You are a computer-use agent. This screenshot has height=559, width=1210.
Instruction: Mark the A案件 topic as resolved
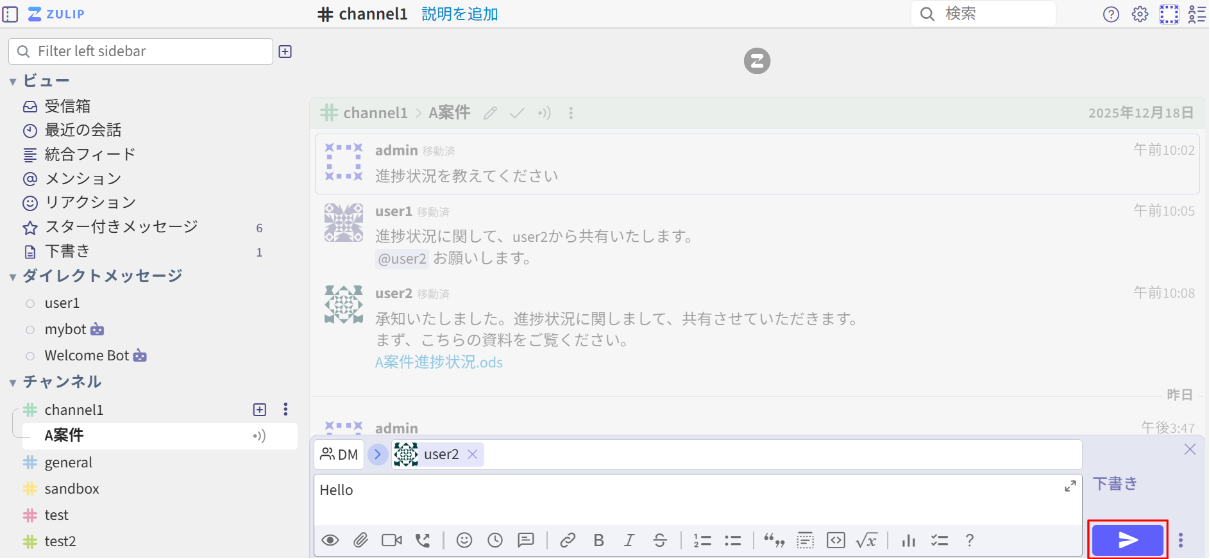click(x=517, y=113)
